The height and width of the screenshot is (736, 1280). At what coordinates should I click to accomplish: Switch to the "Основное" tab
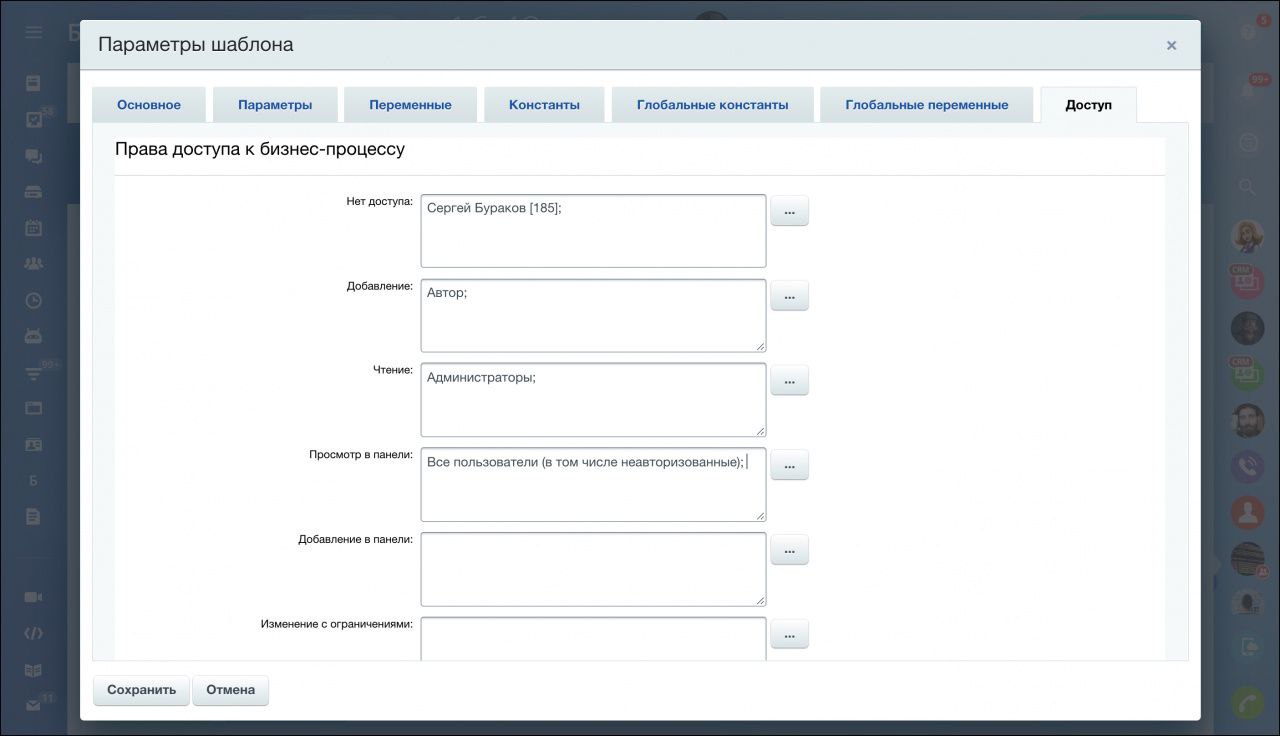pyautogui.click(x=149, y=105)
